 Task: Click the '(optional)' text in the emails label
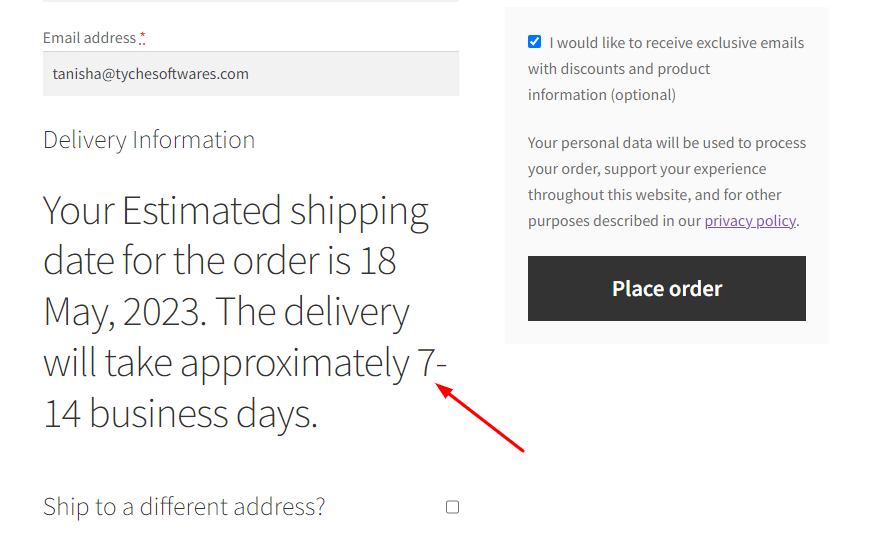(644, 95)
